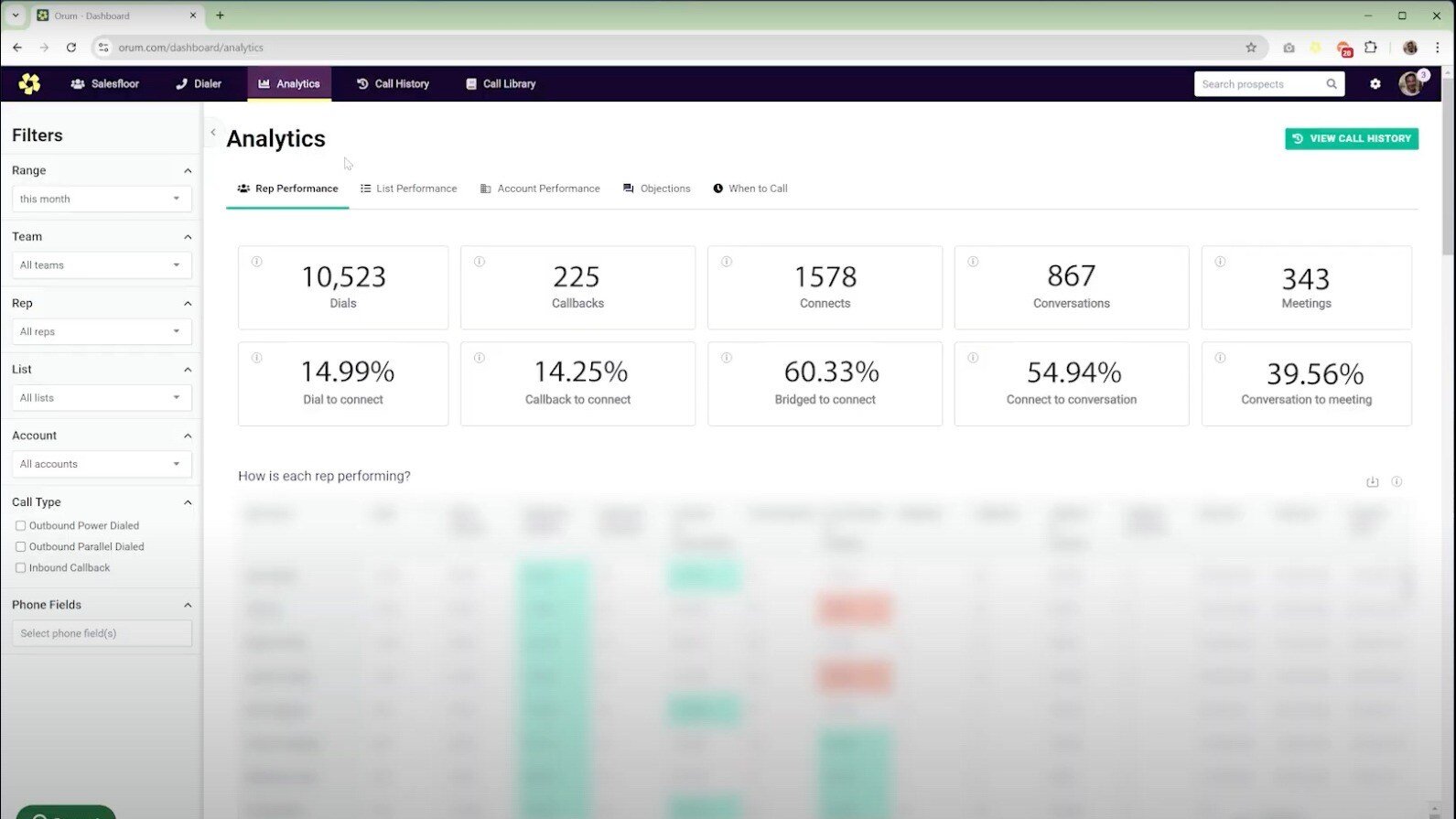Open the Call History menu item

pyautogui.click(x=393, y=84)
